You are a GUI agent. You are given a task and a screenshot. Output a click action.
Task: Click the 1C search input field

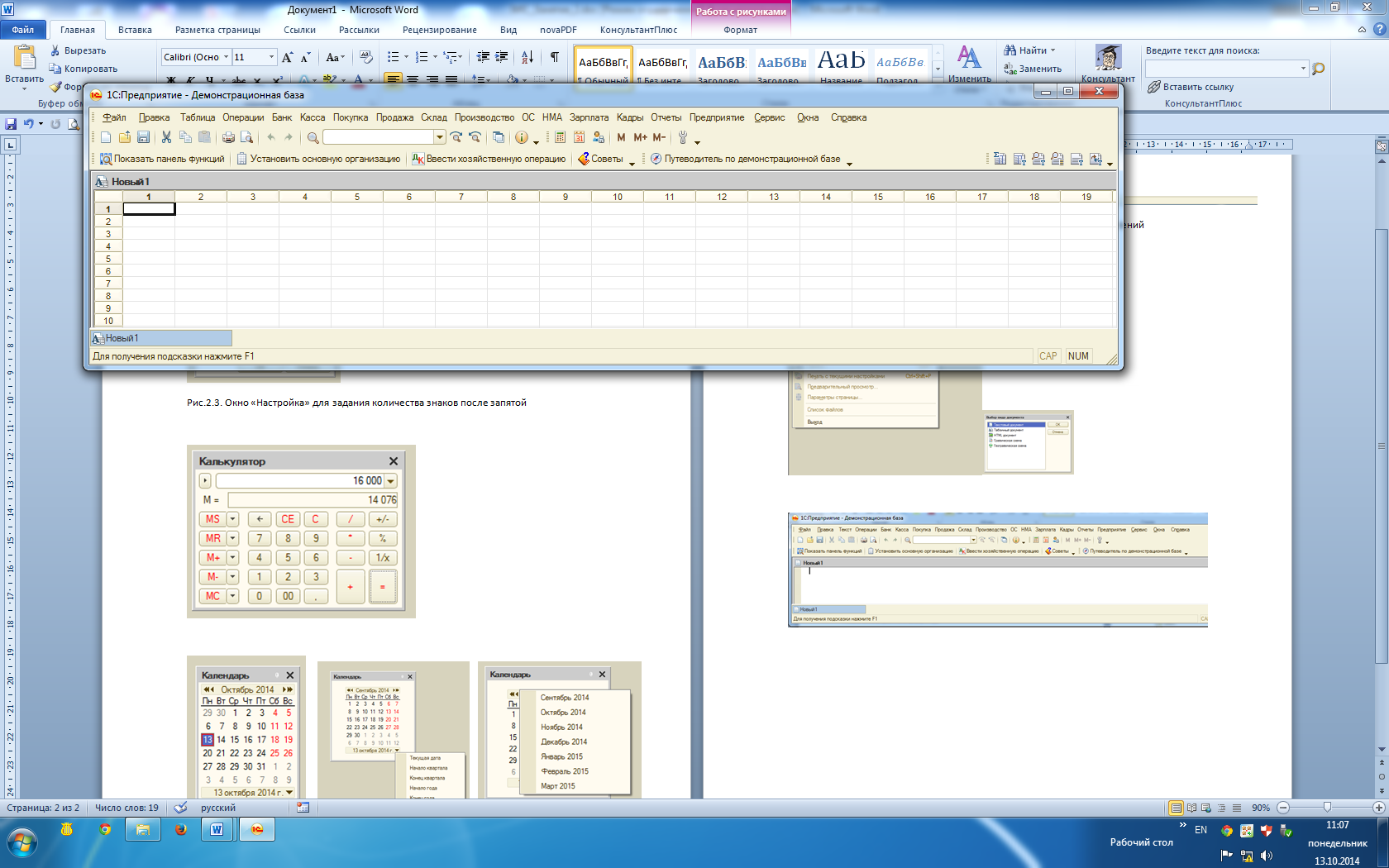point(378,137)
